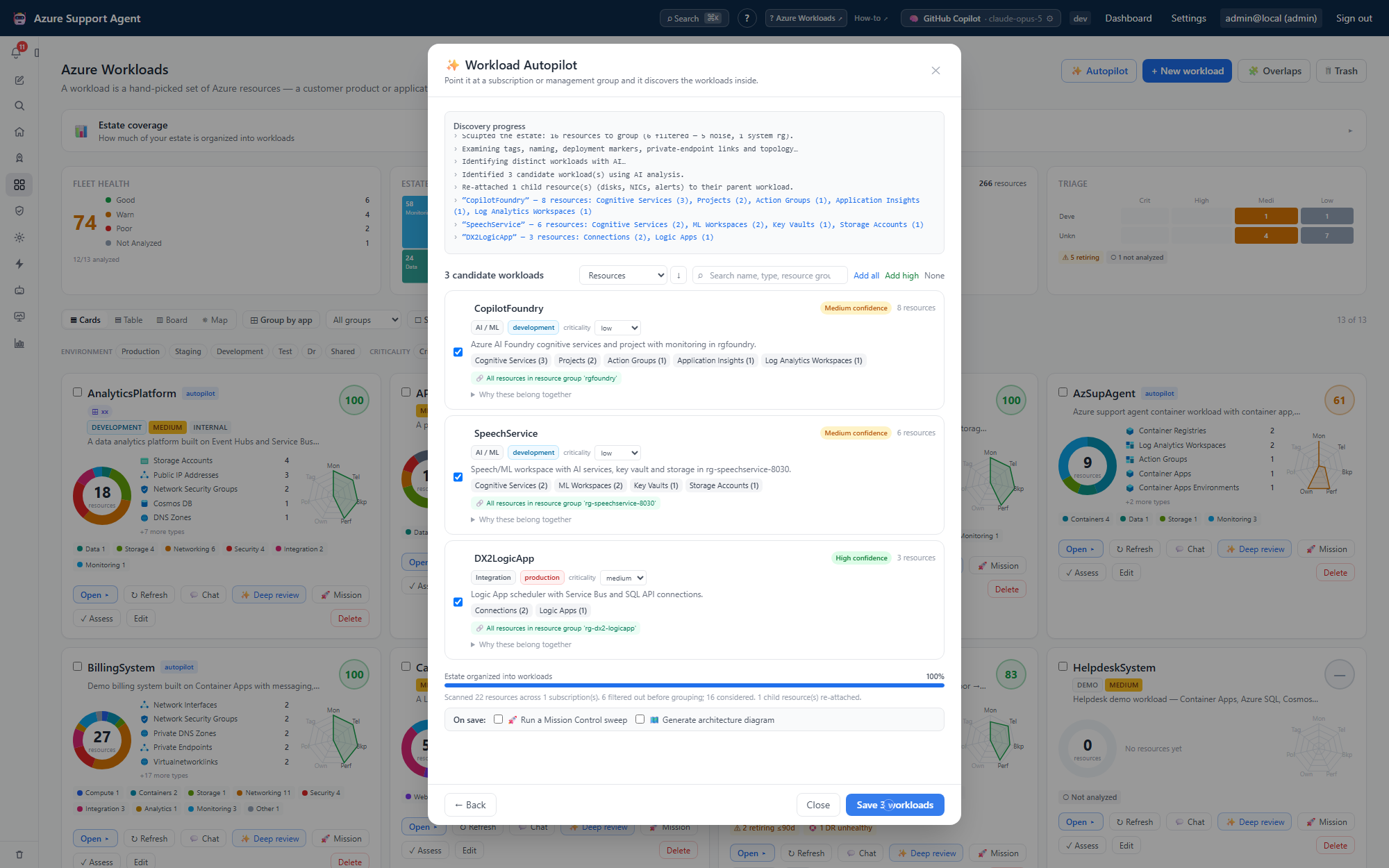Click the robot icon in the left sidebar
Viewport: 1389px width, 868px height.
19,290
